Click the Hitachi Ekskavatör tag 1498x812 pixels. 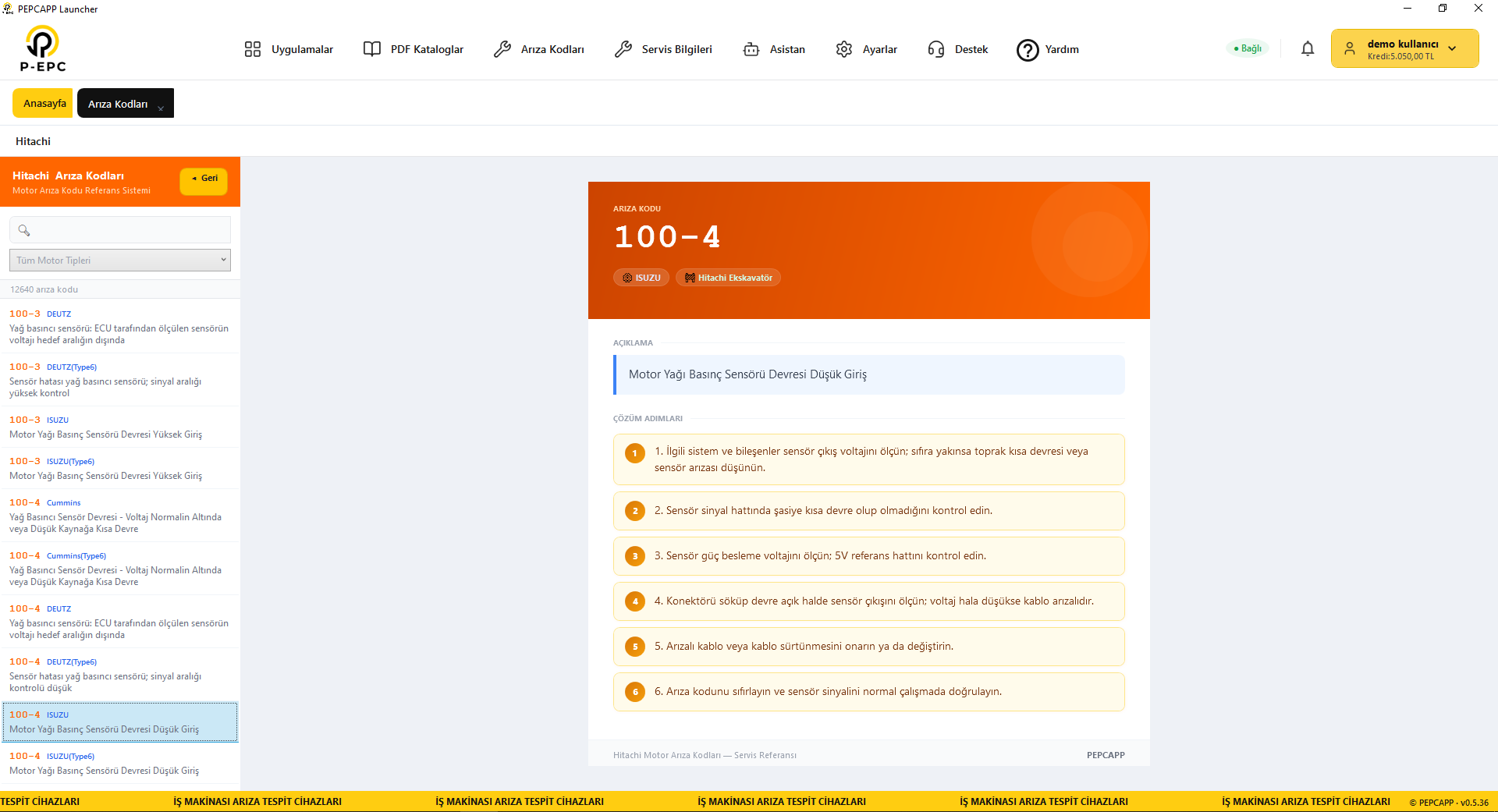pos(728,278)
